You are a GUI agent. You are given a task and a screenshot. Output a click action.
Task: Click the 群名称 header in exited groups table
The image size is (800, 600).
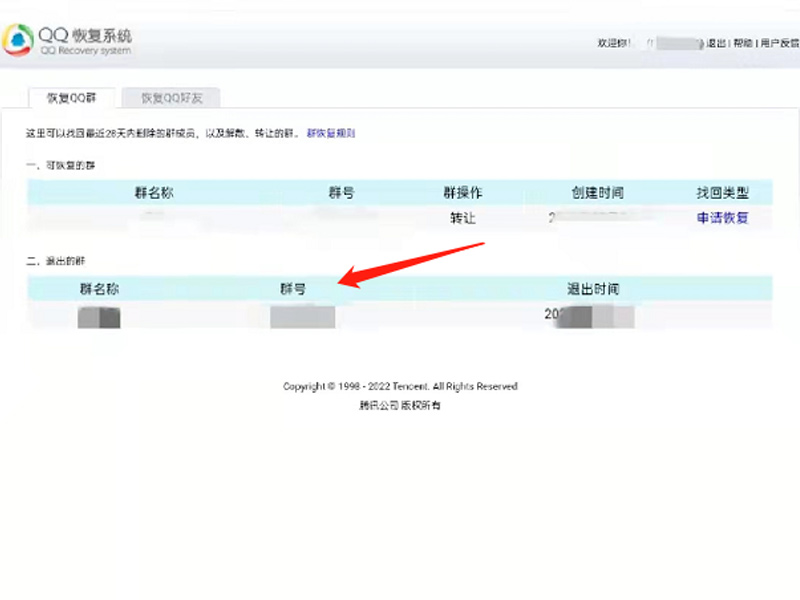pyautogui.click(x=106, y=289)
